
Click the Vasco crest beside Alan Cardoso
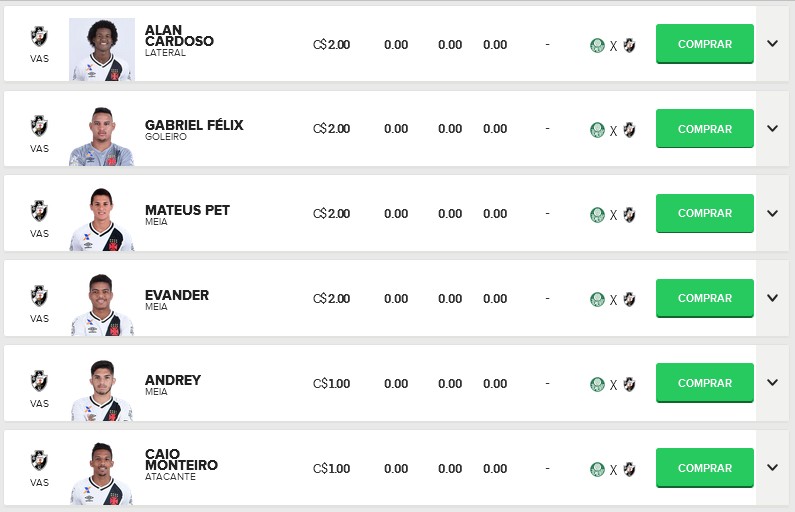tap(39, 37)
